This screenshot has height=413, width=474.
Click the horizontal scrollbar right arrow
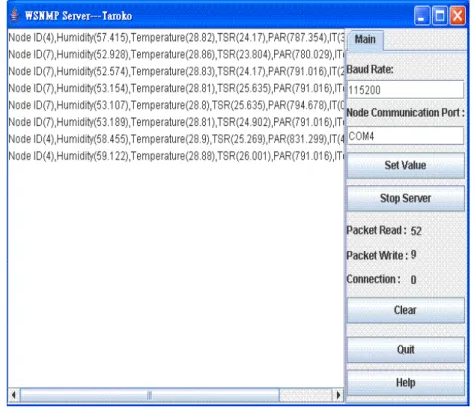[338, 395]
